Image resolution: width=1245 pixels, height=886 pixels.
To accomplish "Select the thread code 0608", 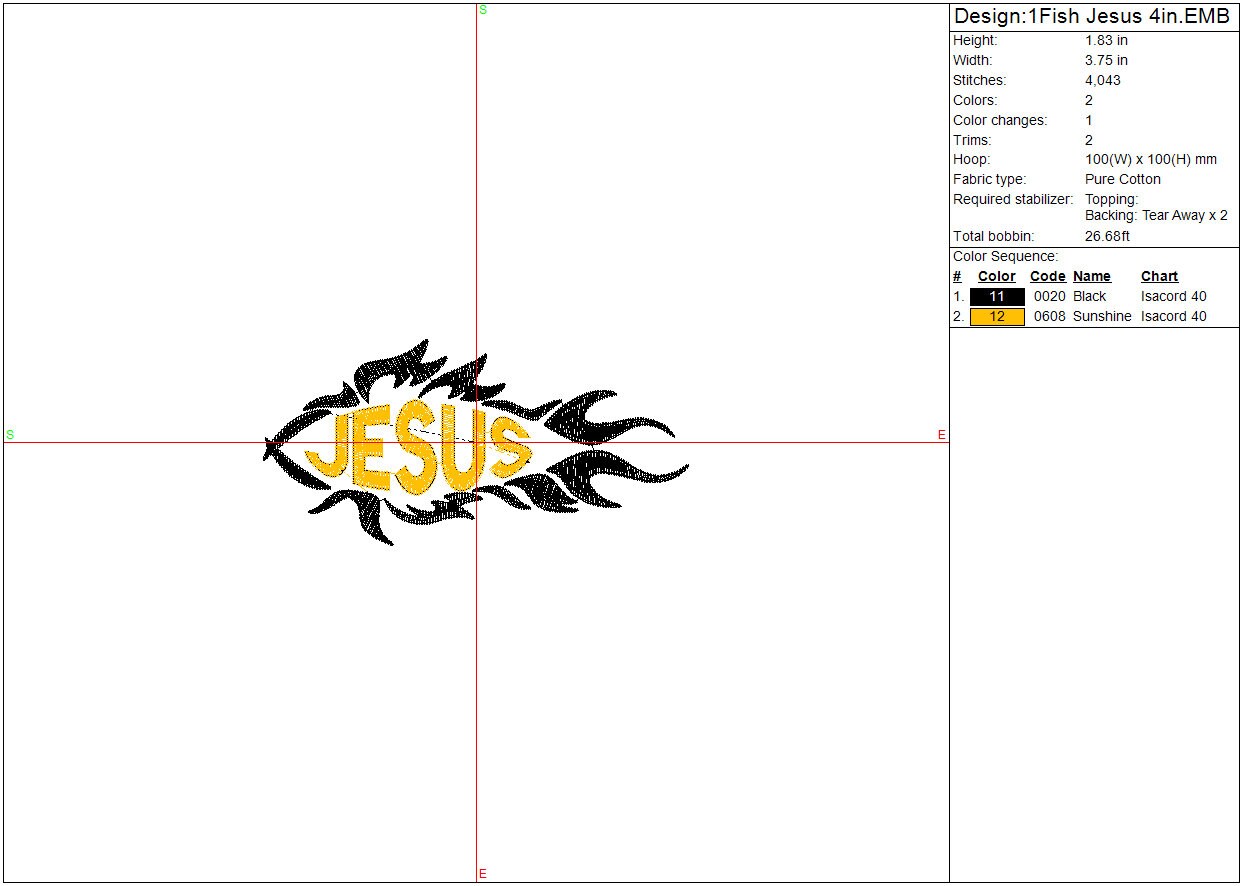I will (x=1049, y=317).
